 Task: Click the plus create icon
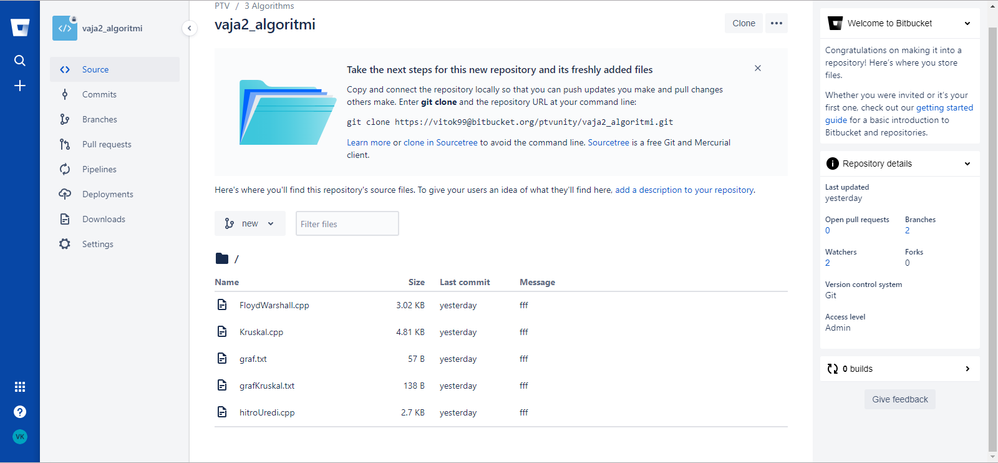[20, 85]
